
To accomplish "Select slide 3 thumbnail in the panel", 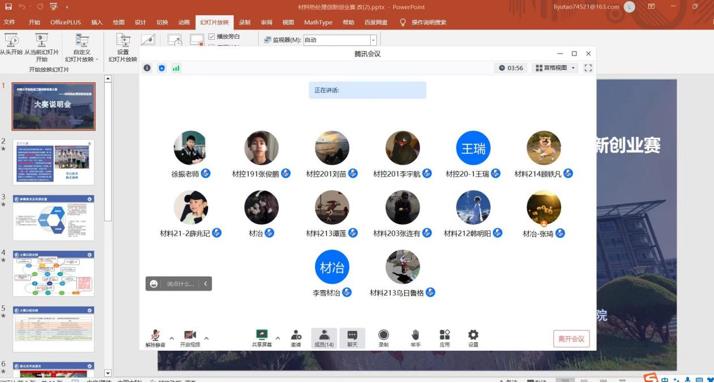I will tap(53, 218).
